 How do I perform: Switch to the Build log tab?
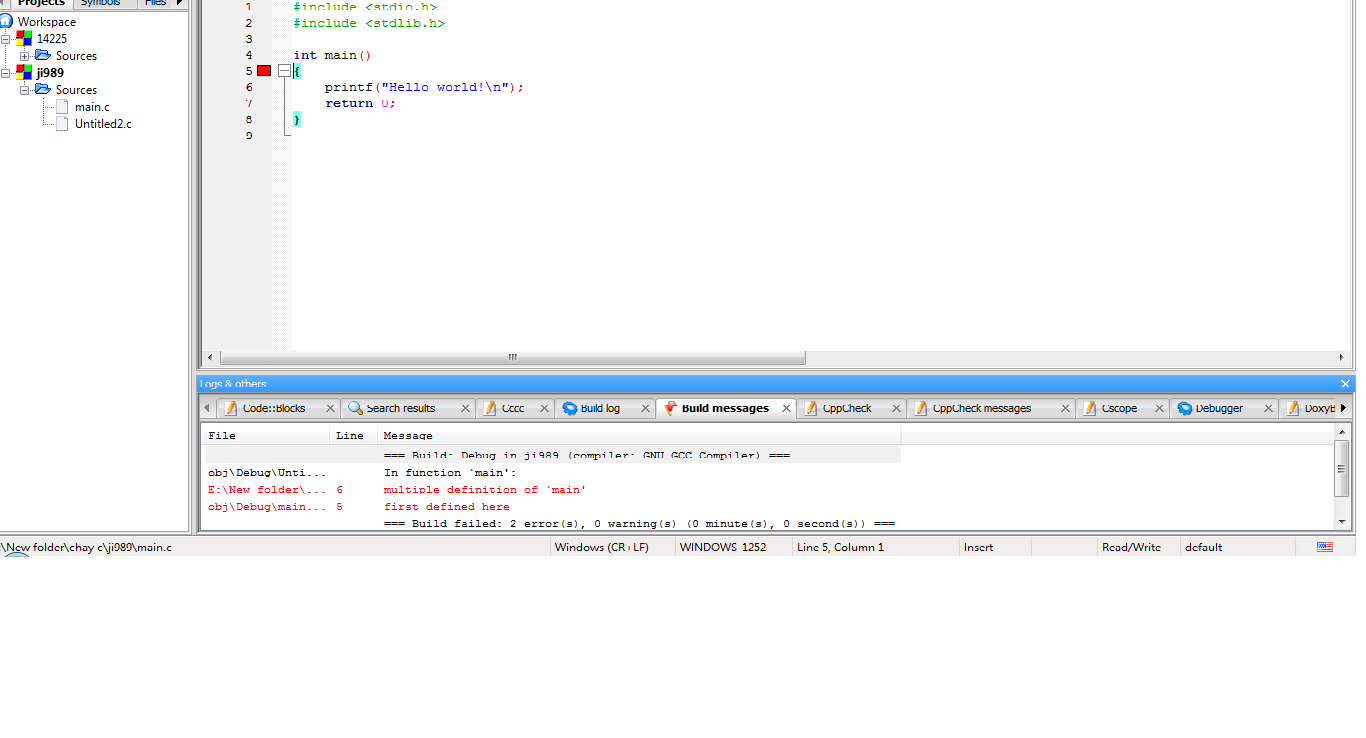(599, 408)
